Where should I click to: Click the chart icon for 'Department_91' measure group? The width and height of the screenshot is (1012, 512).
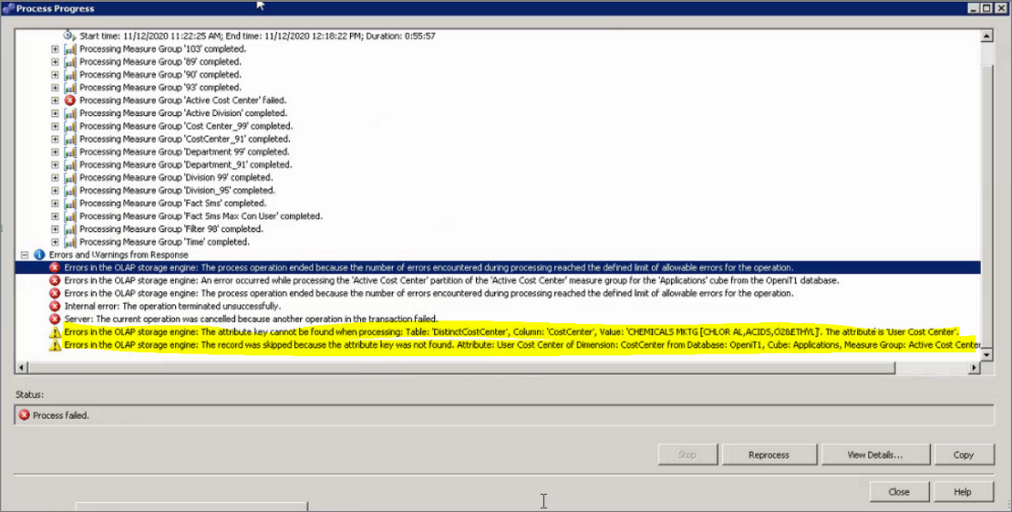pyautogui.click(x=70, y=165)
